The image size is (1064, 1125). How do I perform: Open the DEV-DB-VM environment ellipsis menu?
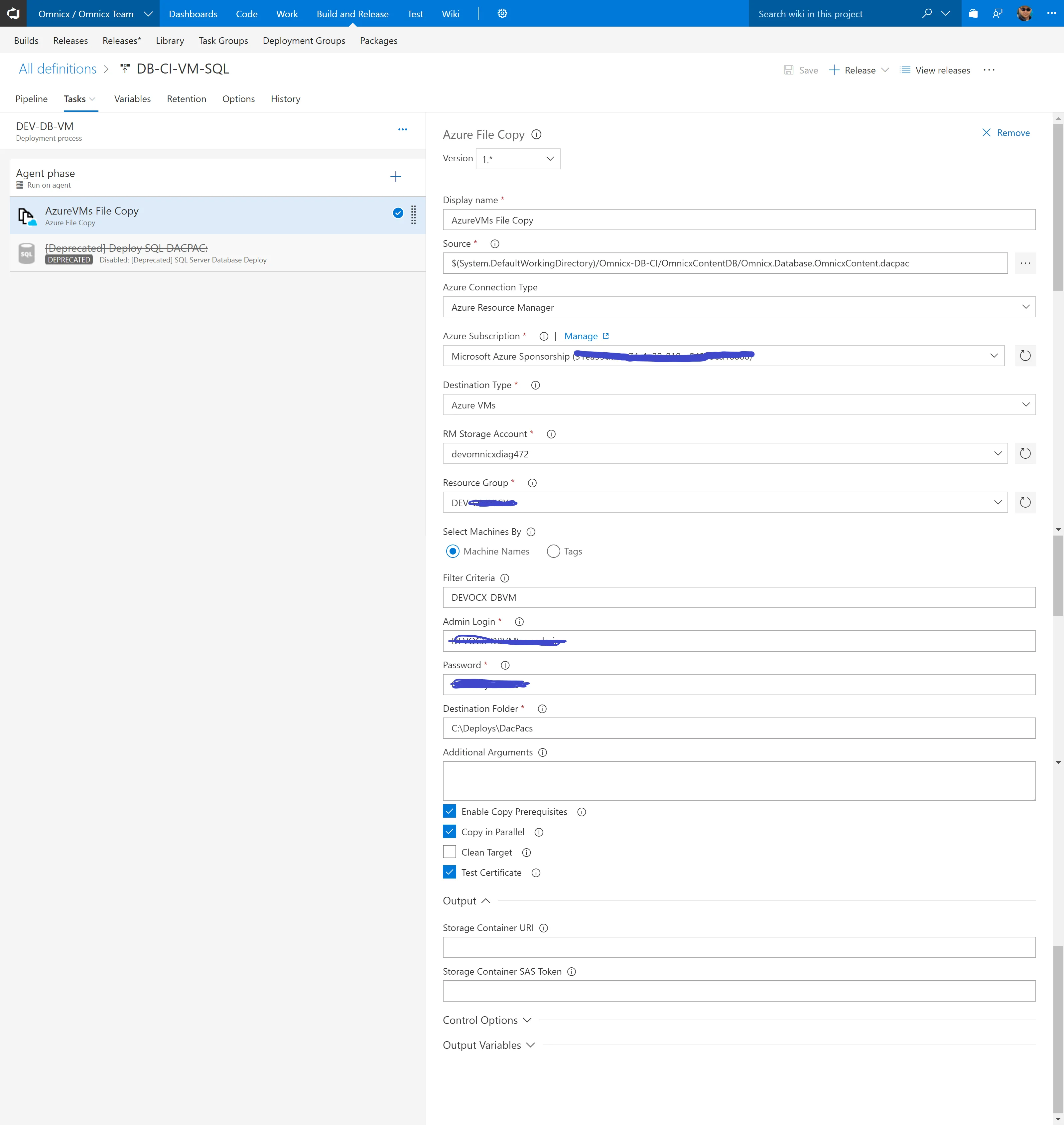pos(402,130)
